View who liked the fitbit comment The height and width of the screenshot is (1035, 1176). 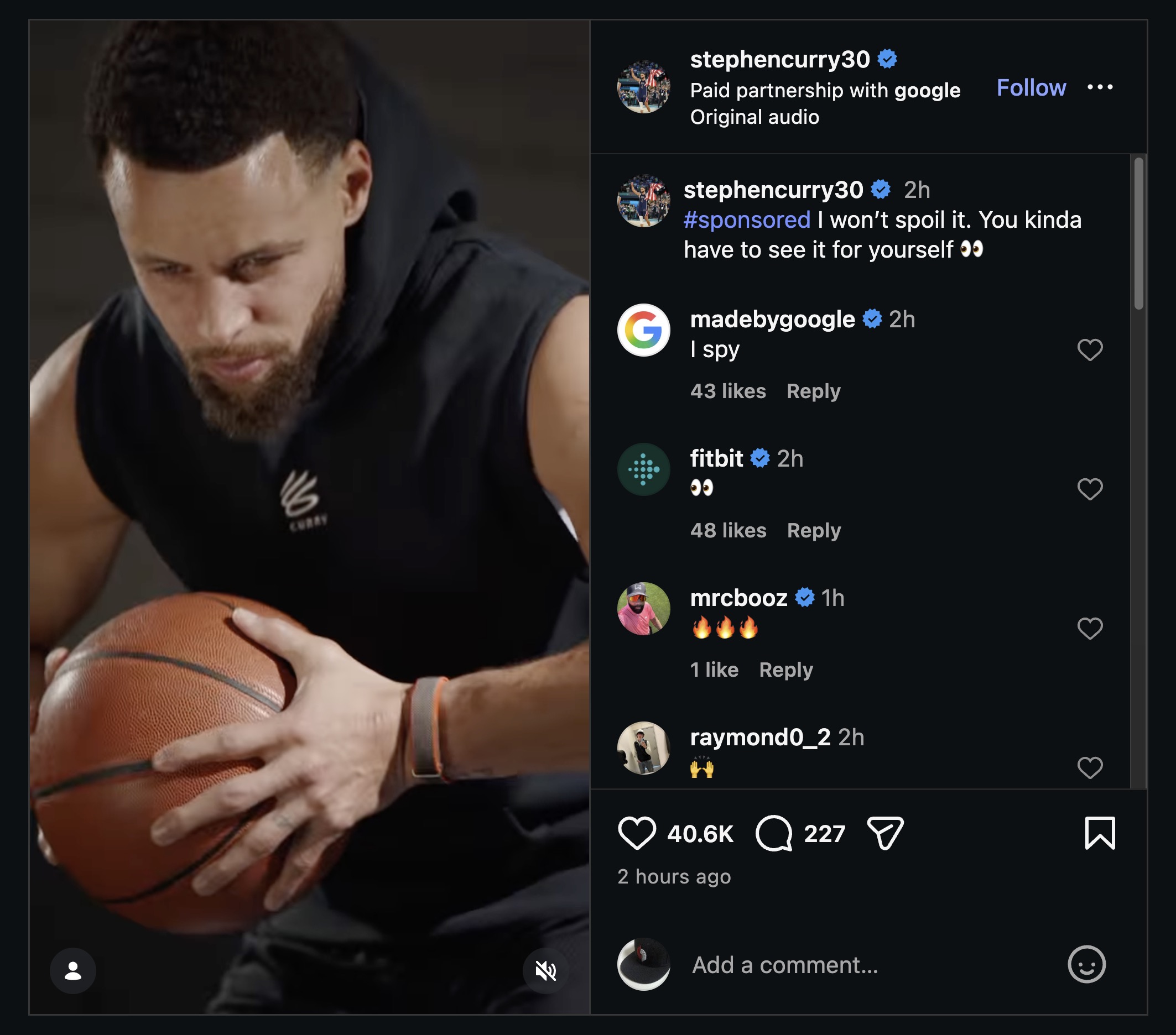(728, 530)
